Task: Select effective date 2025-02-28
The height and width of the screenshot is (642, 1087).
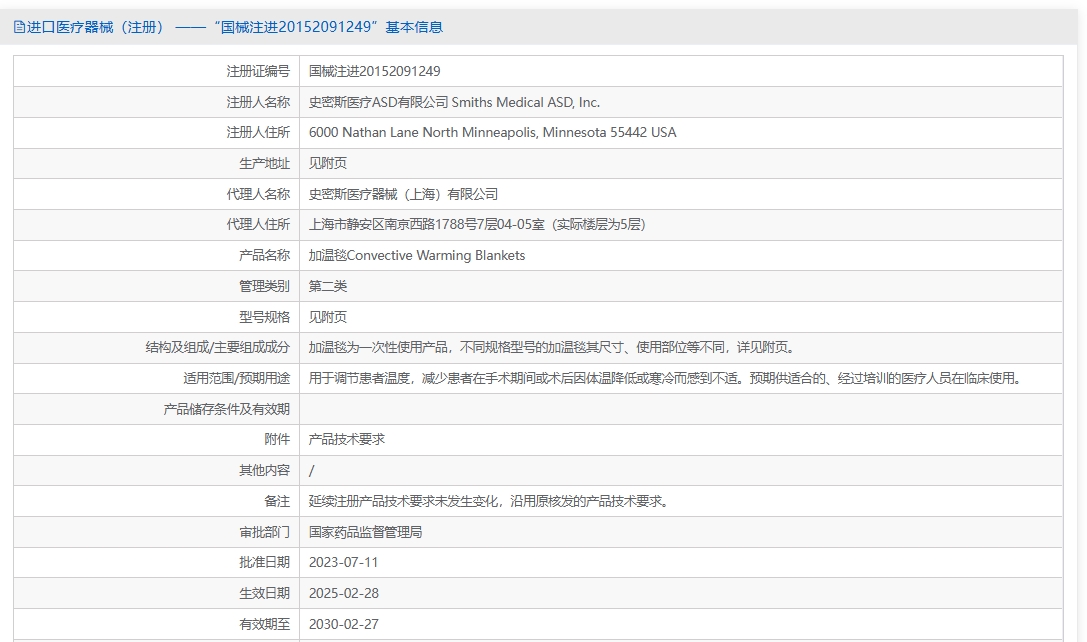Action: click(x=344, y=593)
